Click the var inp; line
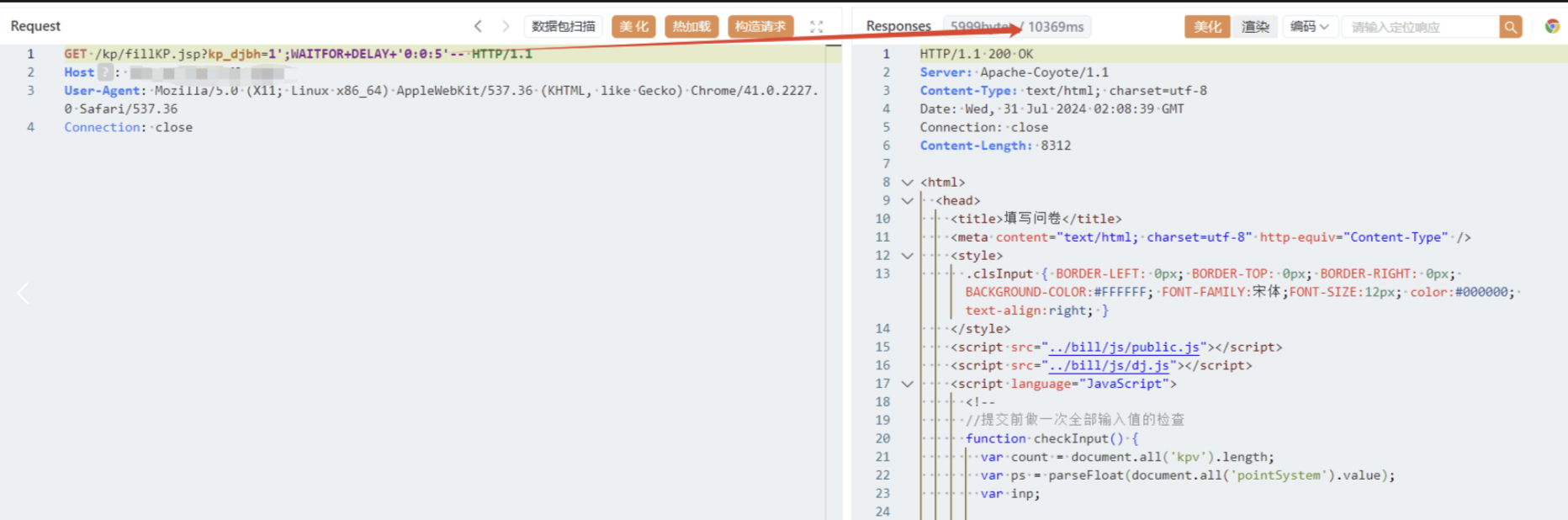The width and height of the screenshot is (1568, 520). point(1010,494)
